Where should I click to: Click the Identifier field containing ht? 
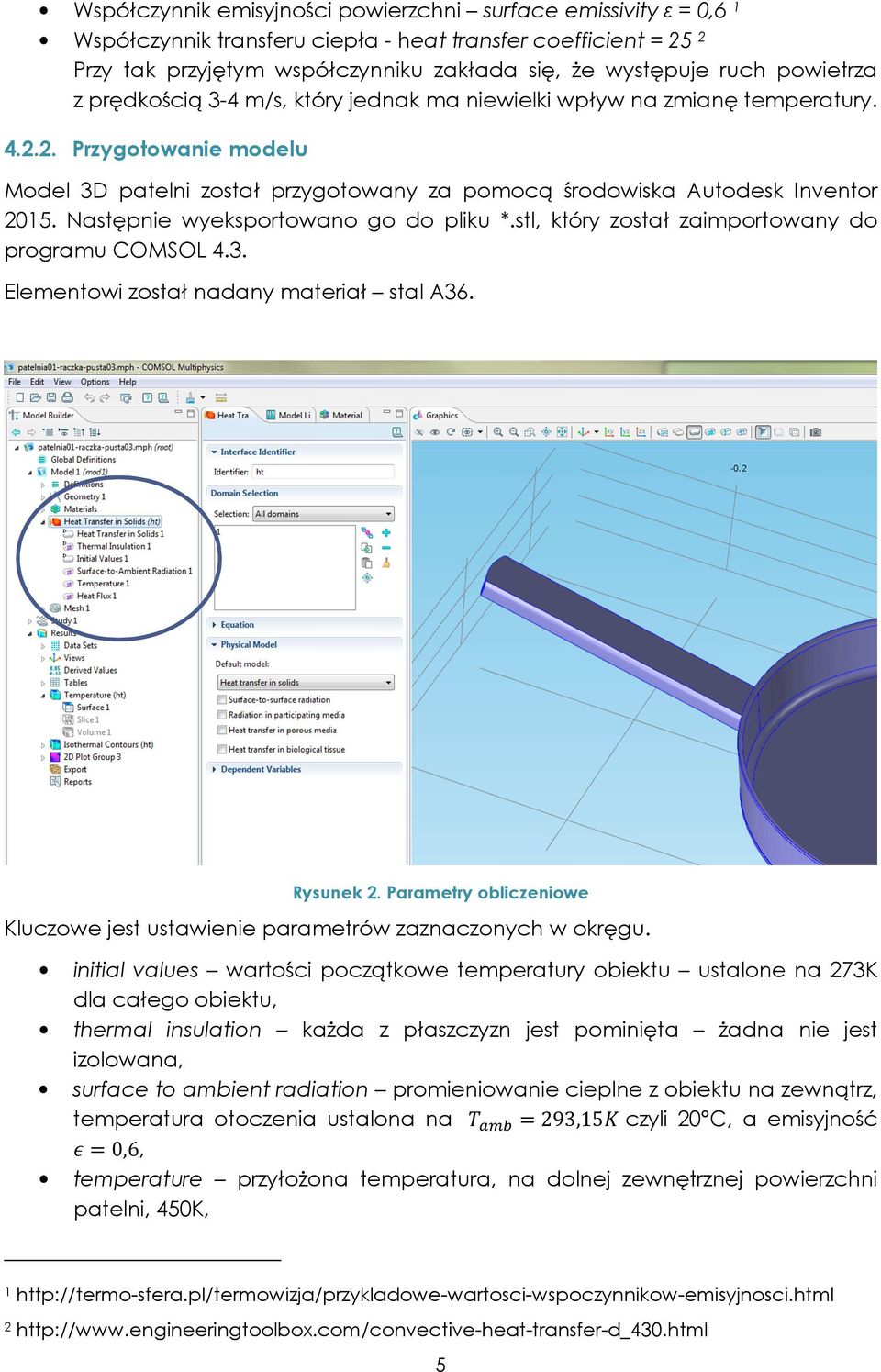[x=323, y=472]
